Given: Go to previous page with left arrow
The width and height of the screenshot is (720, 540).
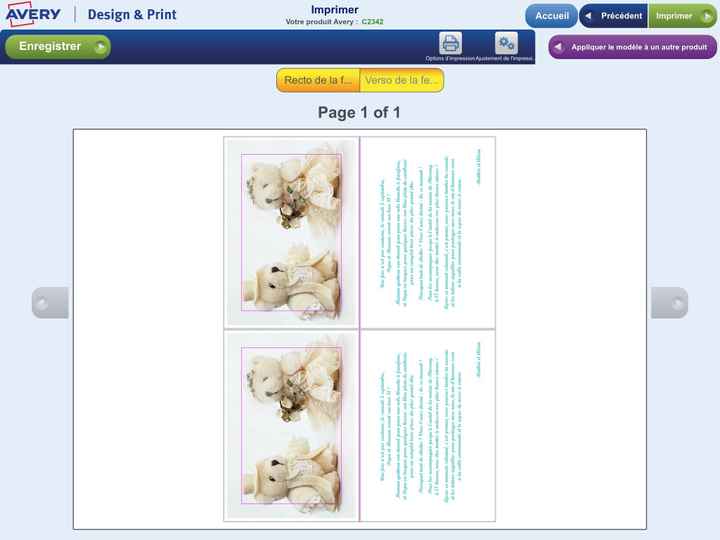Looking at the screenshot, I should (x=49, y=302).
